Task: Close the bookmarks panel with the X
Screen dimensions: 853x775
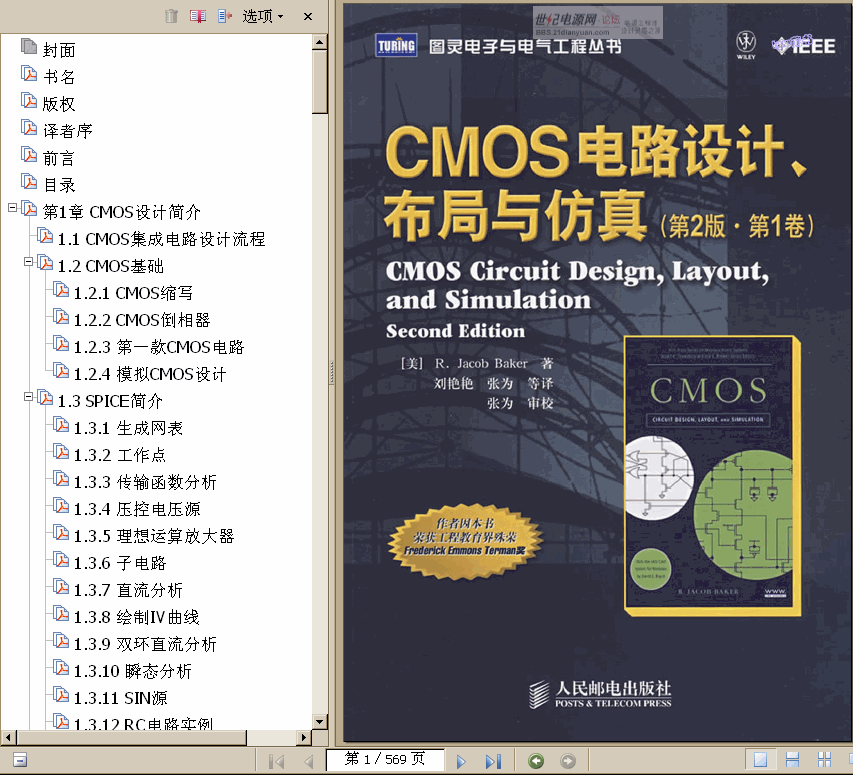Action: point(308,16)
